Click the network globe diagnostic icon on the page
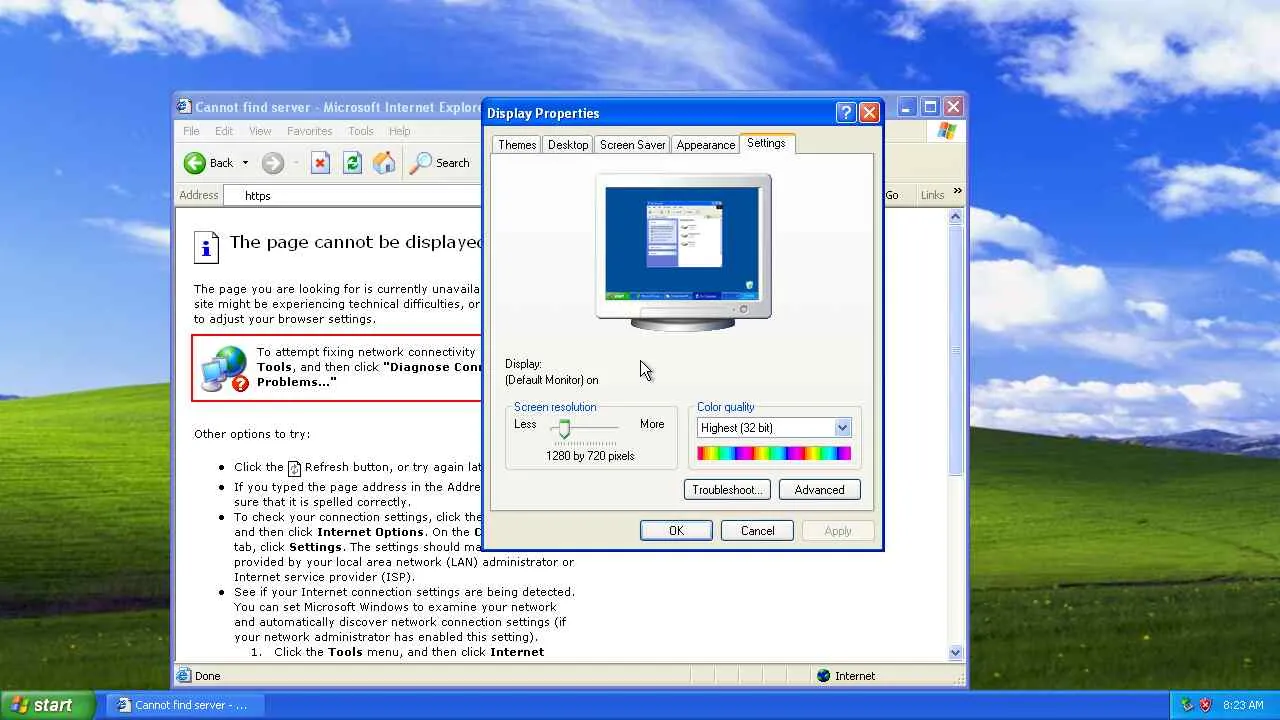This screenshot has height=720, width=1280. [225, 368]
